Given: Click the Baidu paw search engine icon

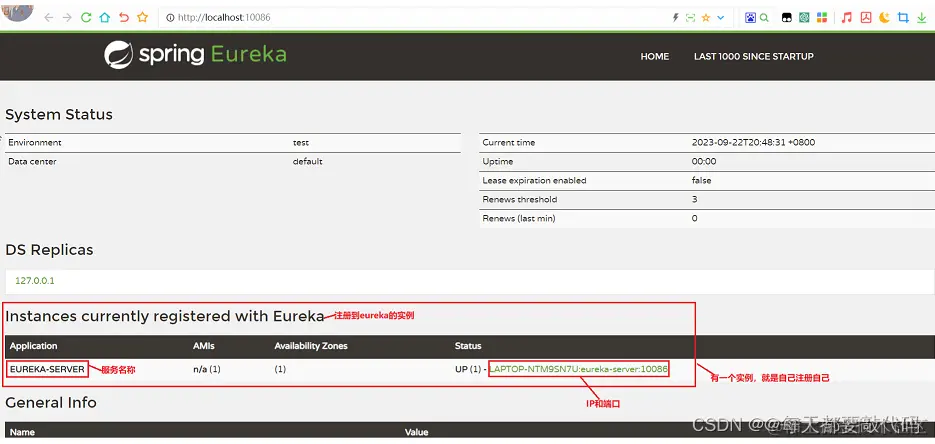Looking at the screenshot, I should pyautogui.click(x=750, y=18).
